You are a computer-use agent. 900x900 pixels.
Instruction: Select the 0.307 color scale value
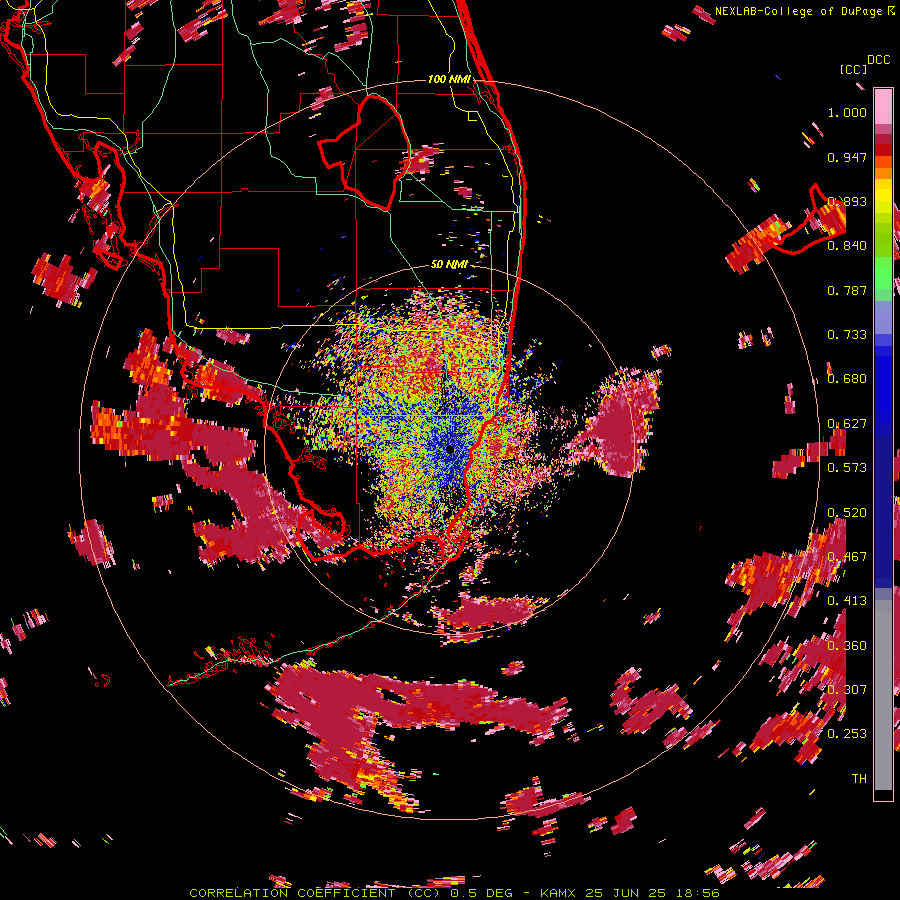click(x=847, y=690)
